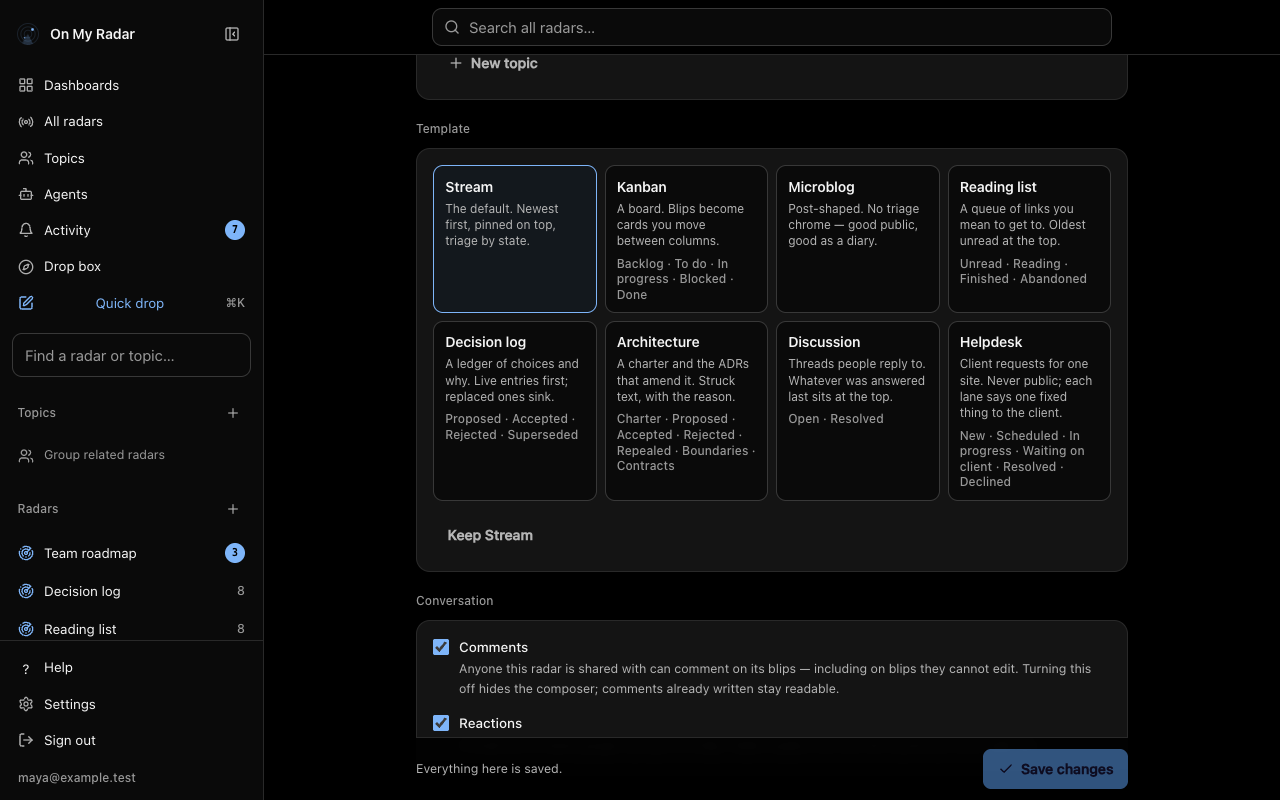Click the search magnifier icon
Viewport: 1280px width, 800px height.
coord(452,28)
